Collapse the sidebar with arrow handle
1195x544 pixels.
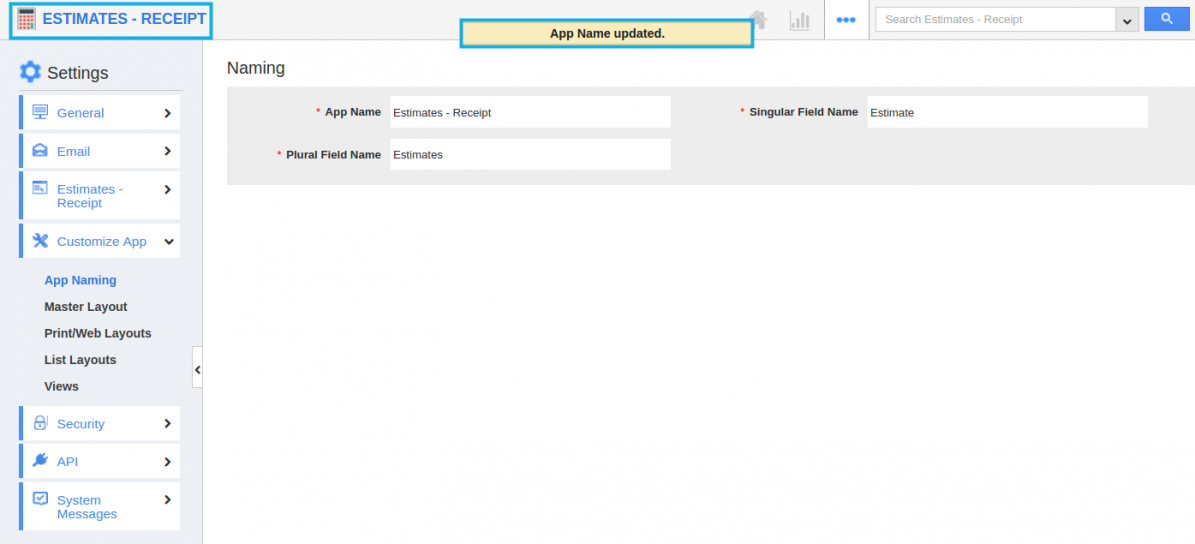point(197,367)
